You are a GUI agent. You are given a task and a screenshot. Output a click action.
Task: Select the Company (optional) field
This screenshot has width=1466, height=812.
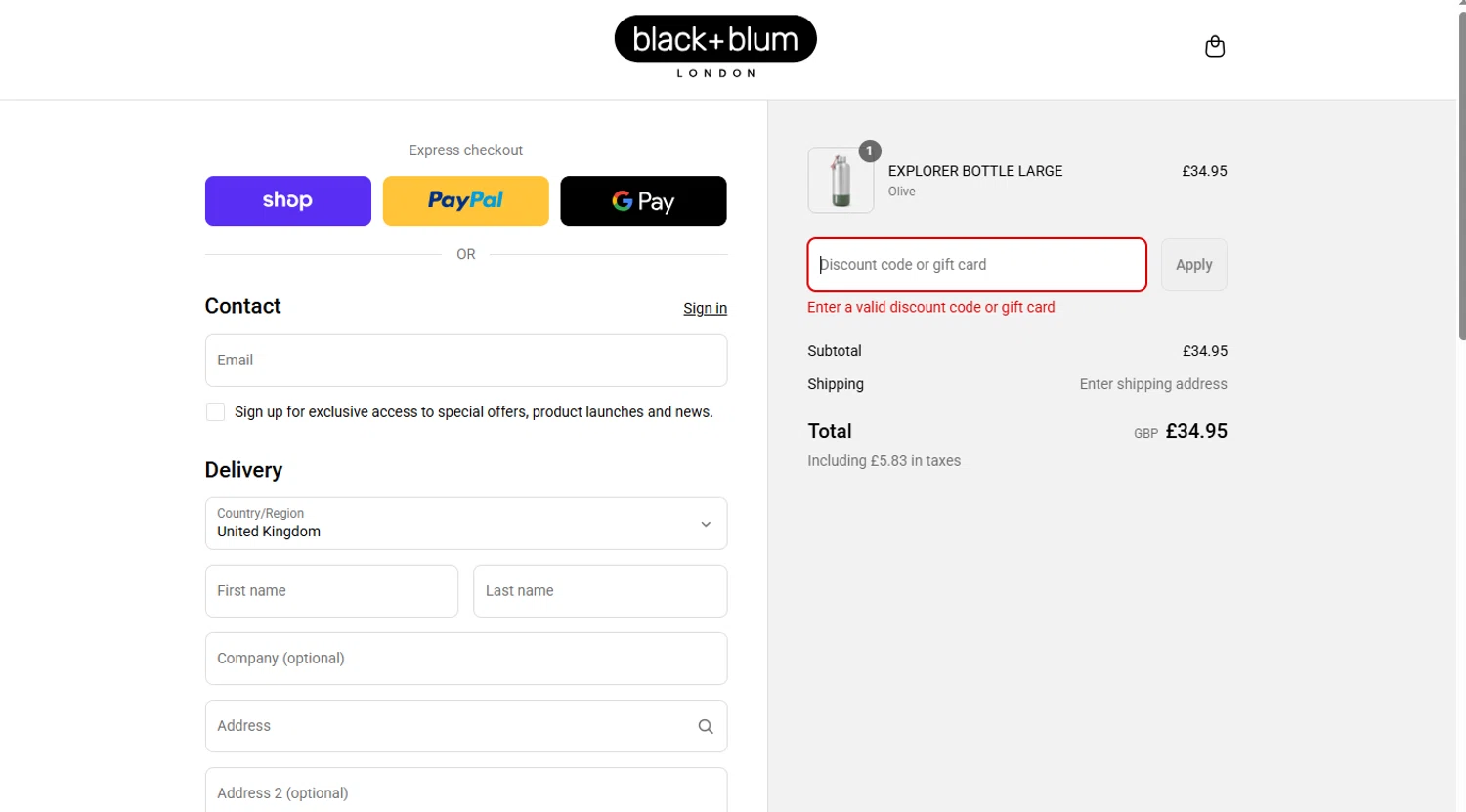point(466,659)
